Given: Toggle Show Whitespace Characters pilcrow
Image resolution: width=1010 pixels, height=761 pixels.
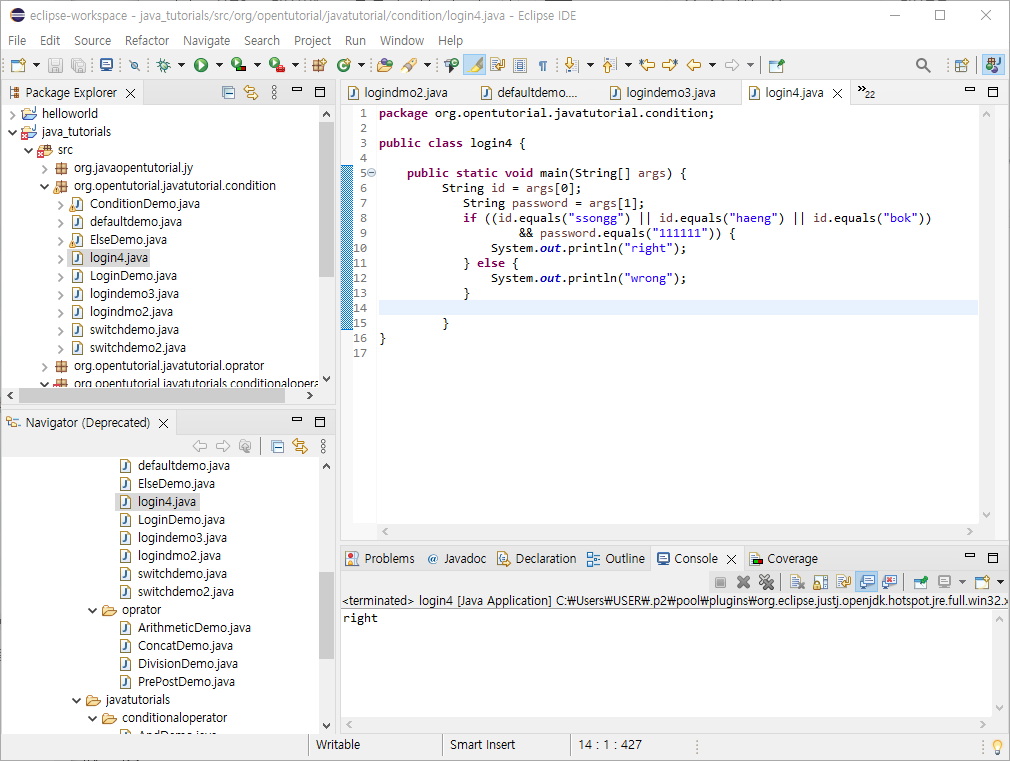Looking at the screenshot, I should 542,65.
